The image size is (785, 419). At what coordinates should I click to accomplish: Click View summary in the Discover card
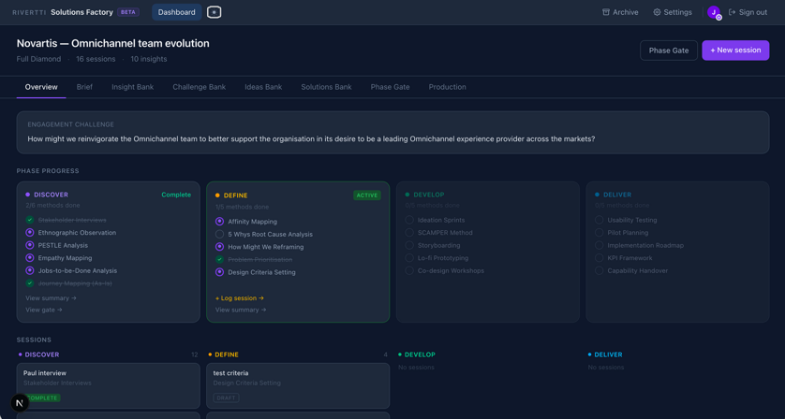click(x=51, y=298)
